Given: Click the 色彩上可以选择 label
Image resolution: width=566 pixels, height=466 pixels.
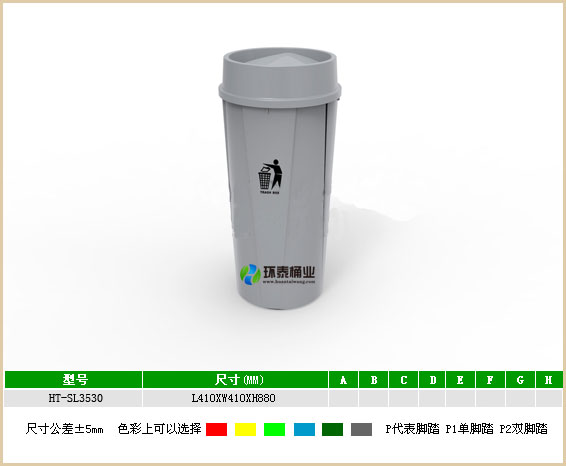Looking at the screenshot, I should pos(159,429).
